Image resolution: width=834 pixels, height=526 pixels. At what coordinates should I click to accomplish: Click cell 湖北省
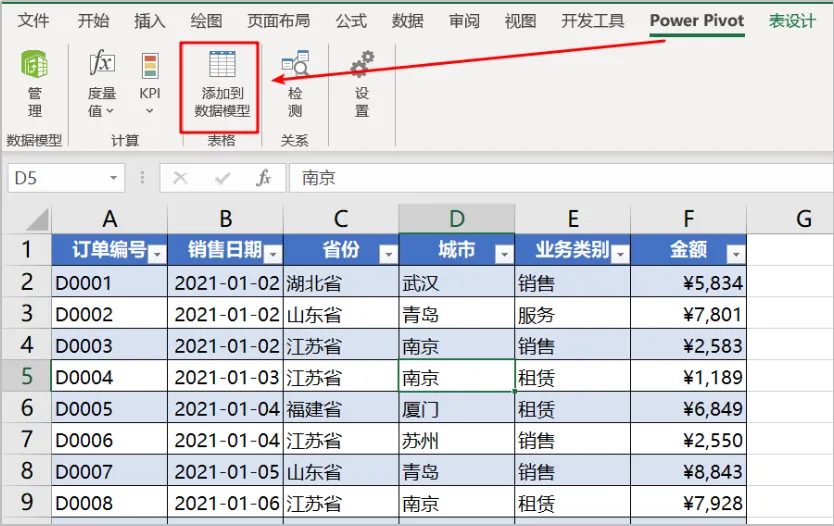341,282
